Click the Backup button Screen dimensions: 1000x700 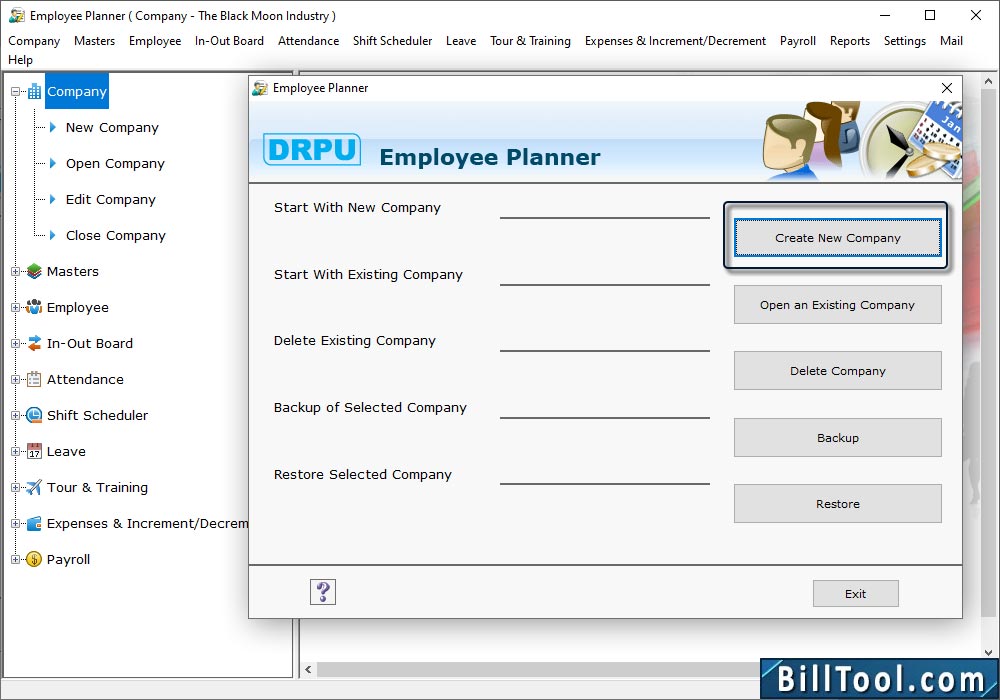pyautogui.click(x=837, y=438)
